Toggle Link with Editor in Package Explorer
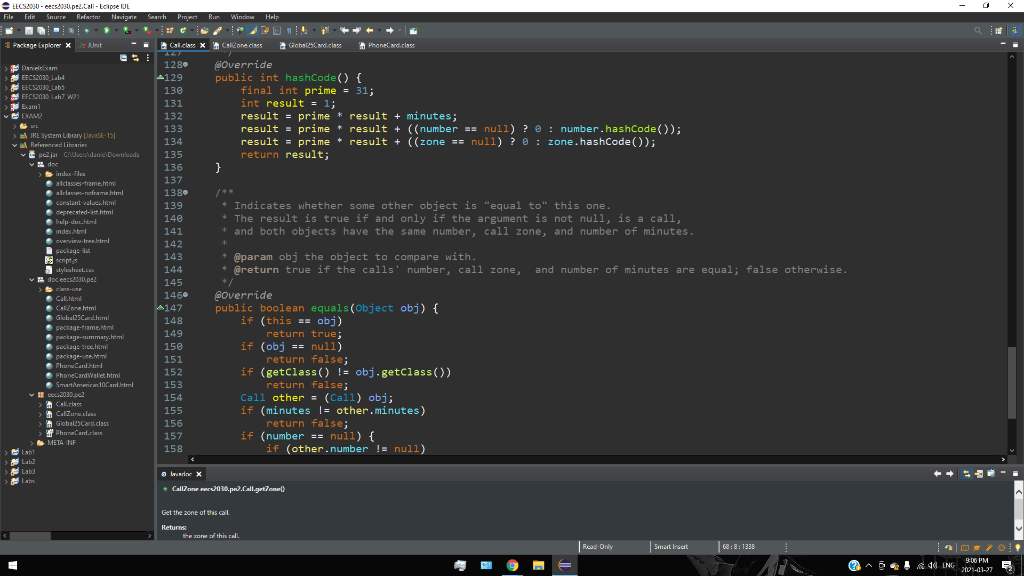 135,58
